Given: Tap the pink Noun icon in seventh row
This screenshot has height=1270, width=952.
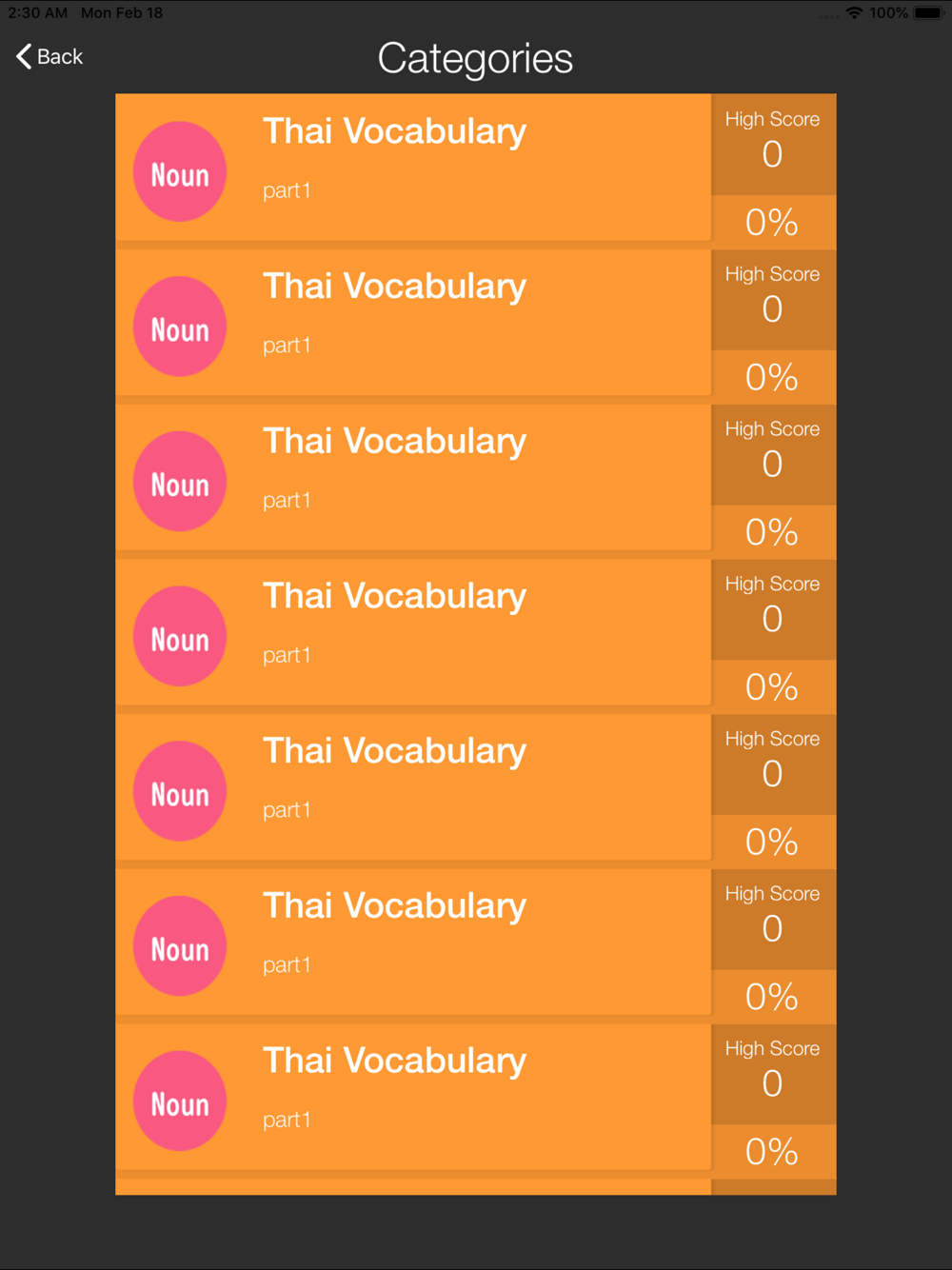Looking at the screenshot, I should [x=180, y=1101].
